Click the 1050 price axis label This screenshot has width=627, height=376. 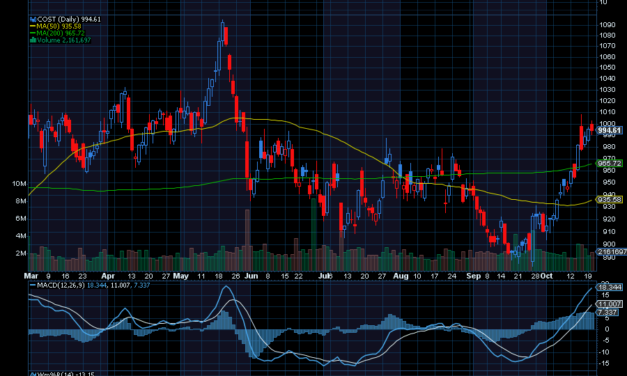point(607,68)
